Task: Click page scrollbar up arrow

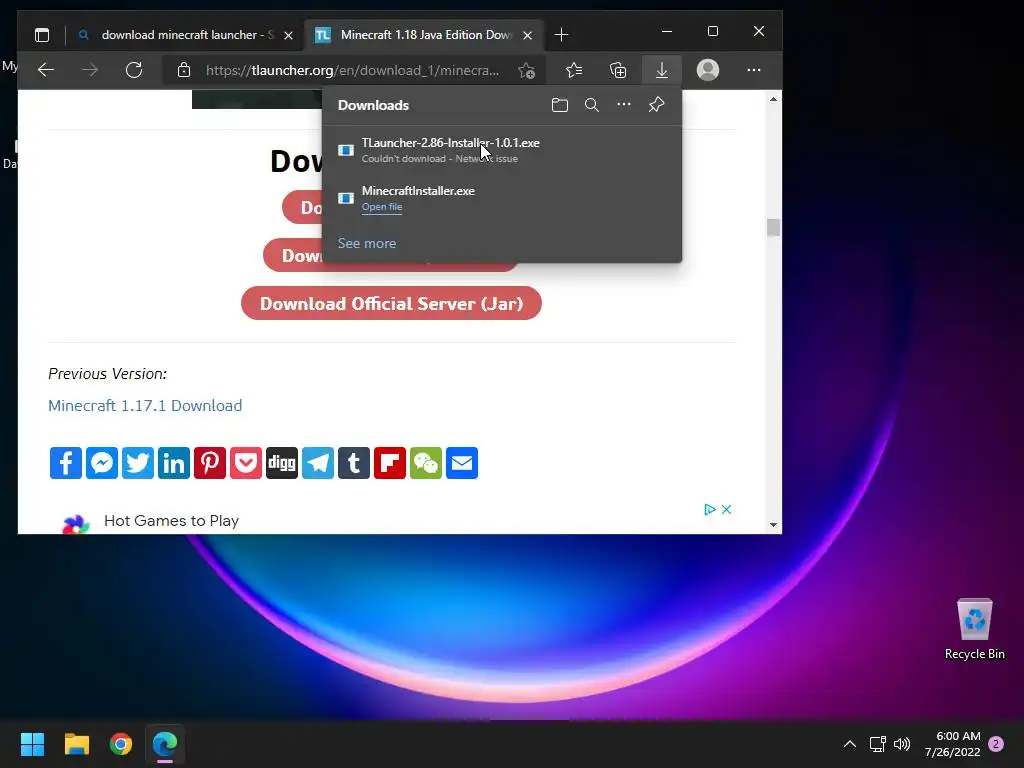Action: (x=773, y=99)
